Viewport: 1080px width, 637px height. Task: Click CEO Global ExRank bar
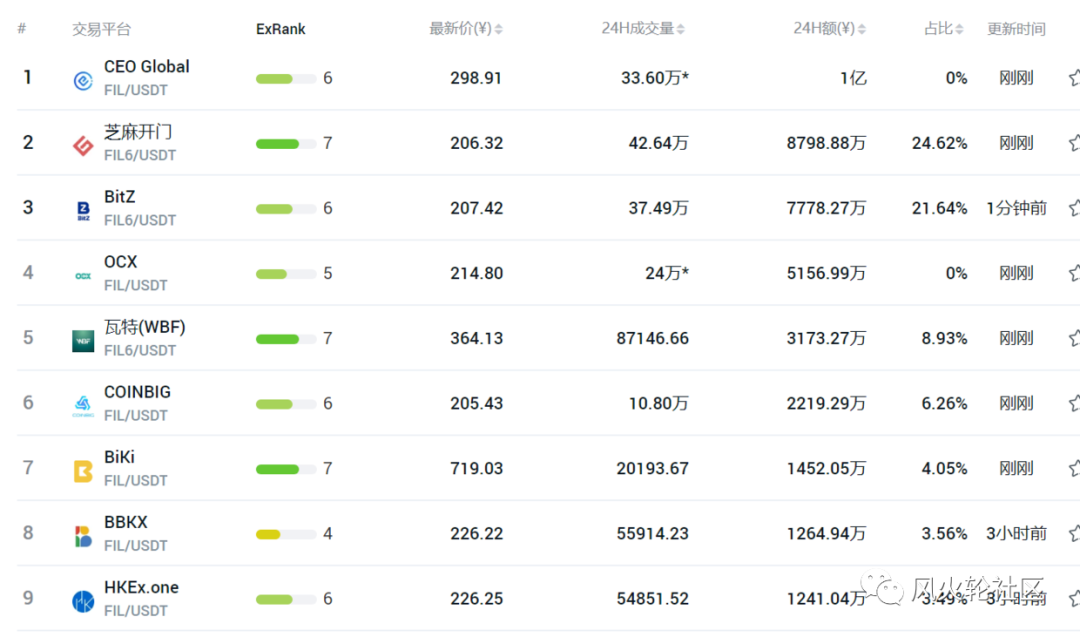point(286,79)
